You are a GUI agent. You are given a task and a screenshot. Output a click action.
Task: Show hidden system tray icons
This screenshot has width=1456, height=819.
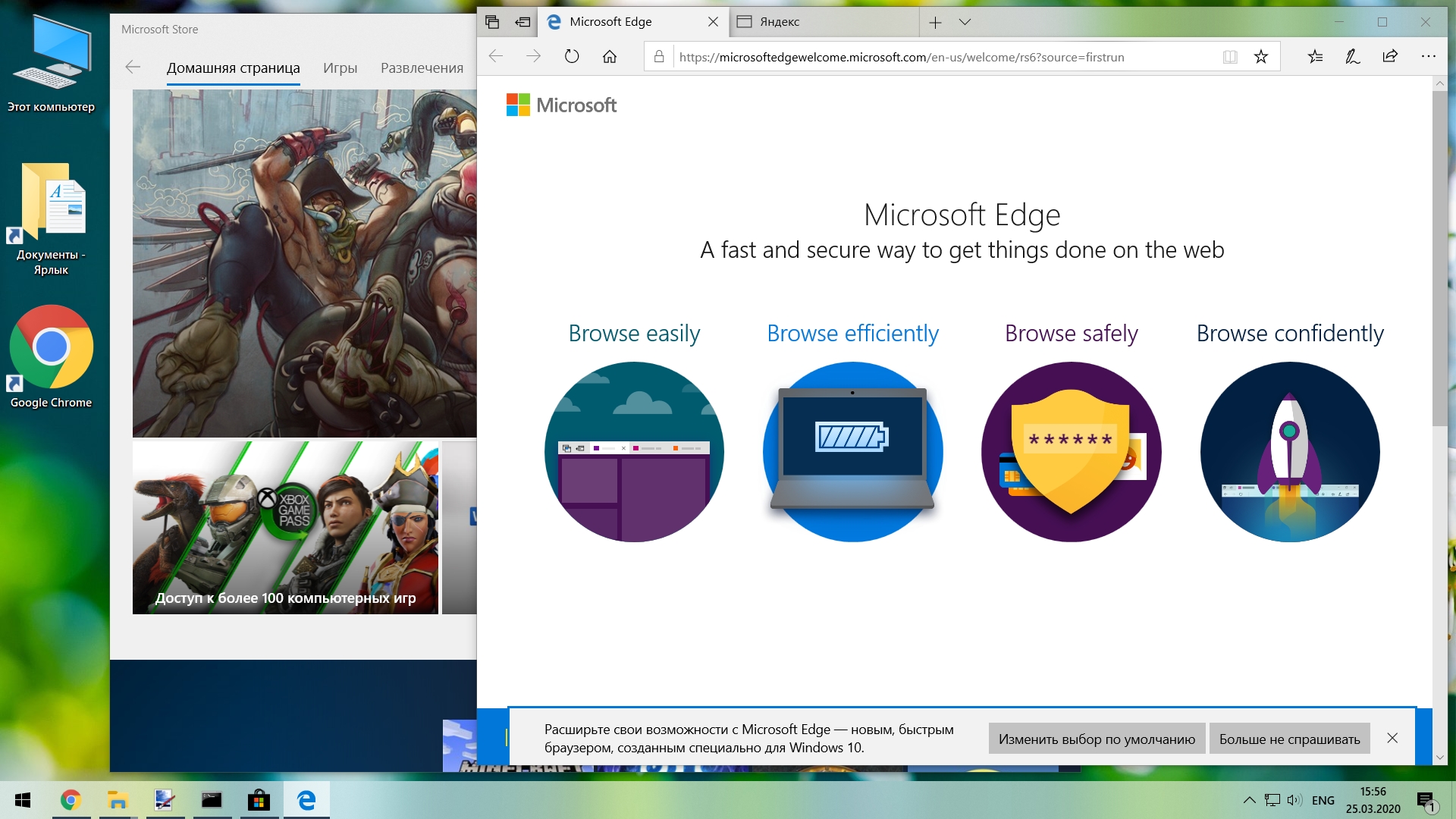(1249, 800)
